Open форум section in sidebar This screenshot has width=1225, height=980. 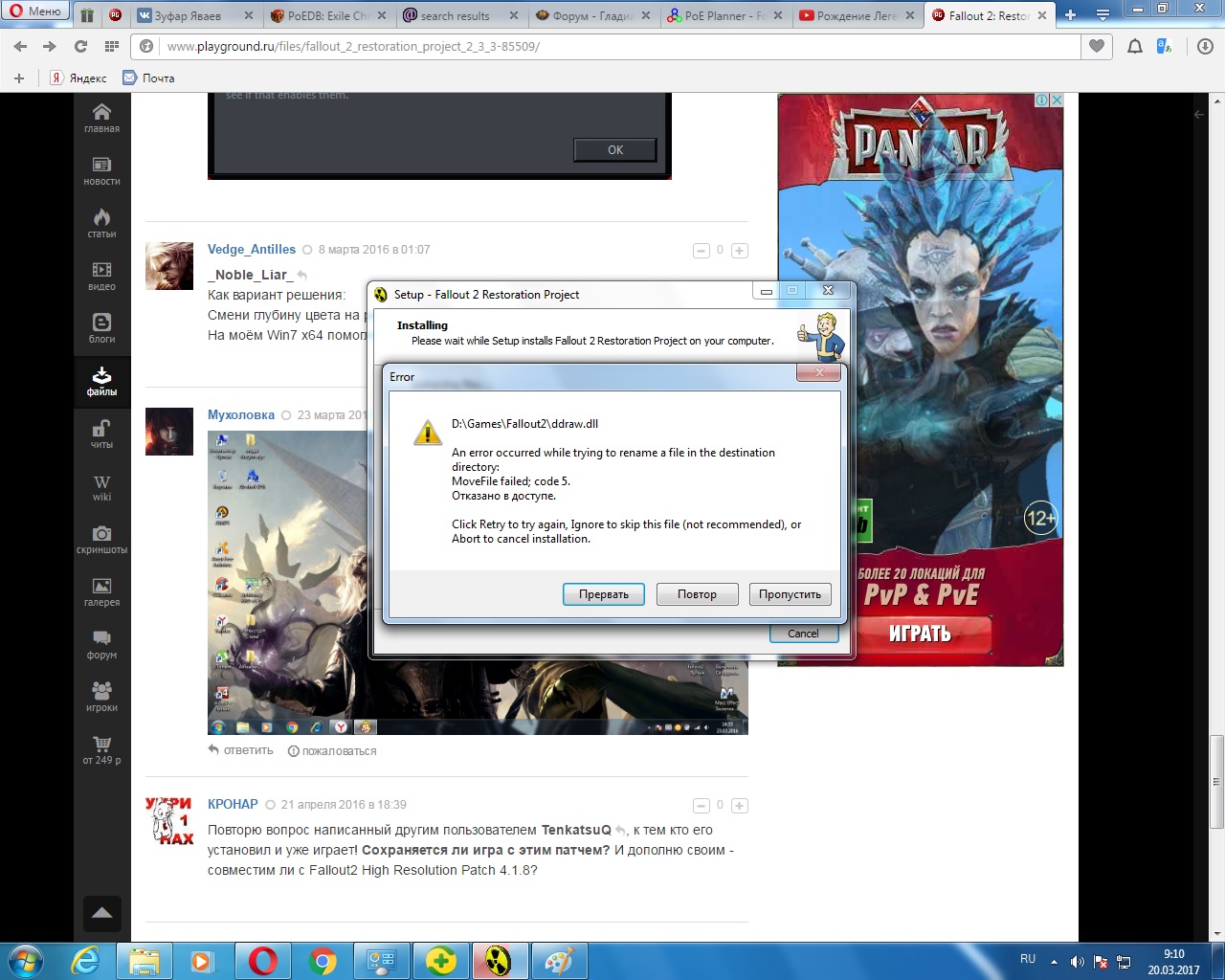pyautogui.click(x=101, y=645)
